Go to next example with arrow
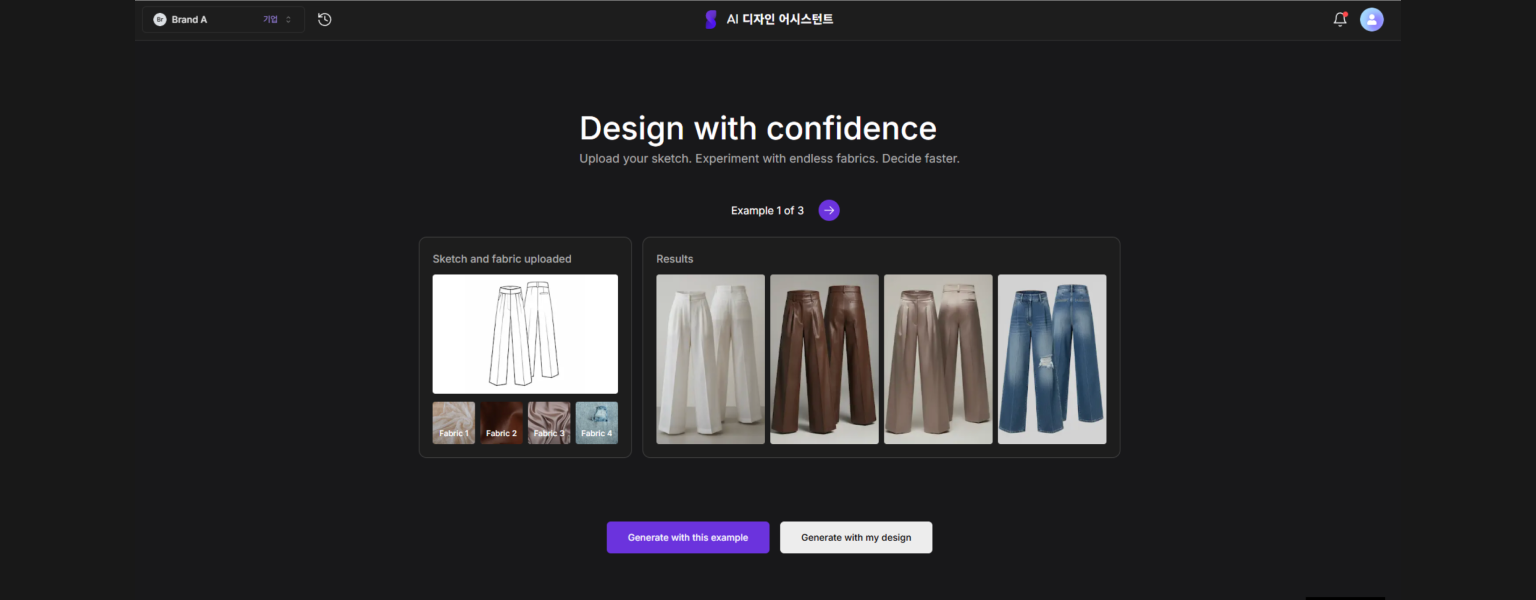This screenshot has width=1536, height=600. pos(829,210)
